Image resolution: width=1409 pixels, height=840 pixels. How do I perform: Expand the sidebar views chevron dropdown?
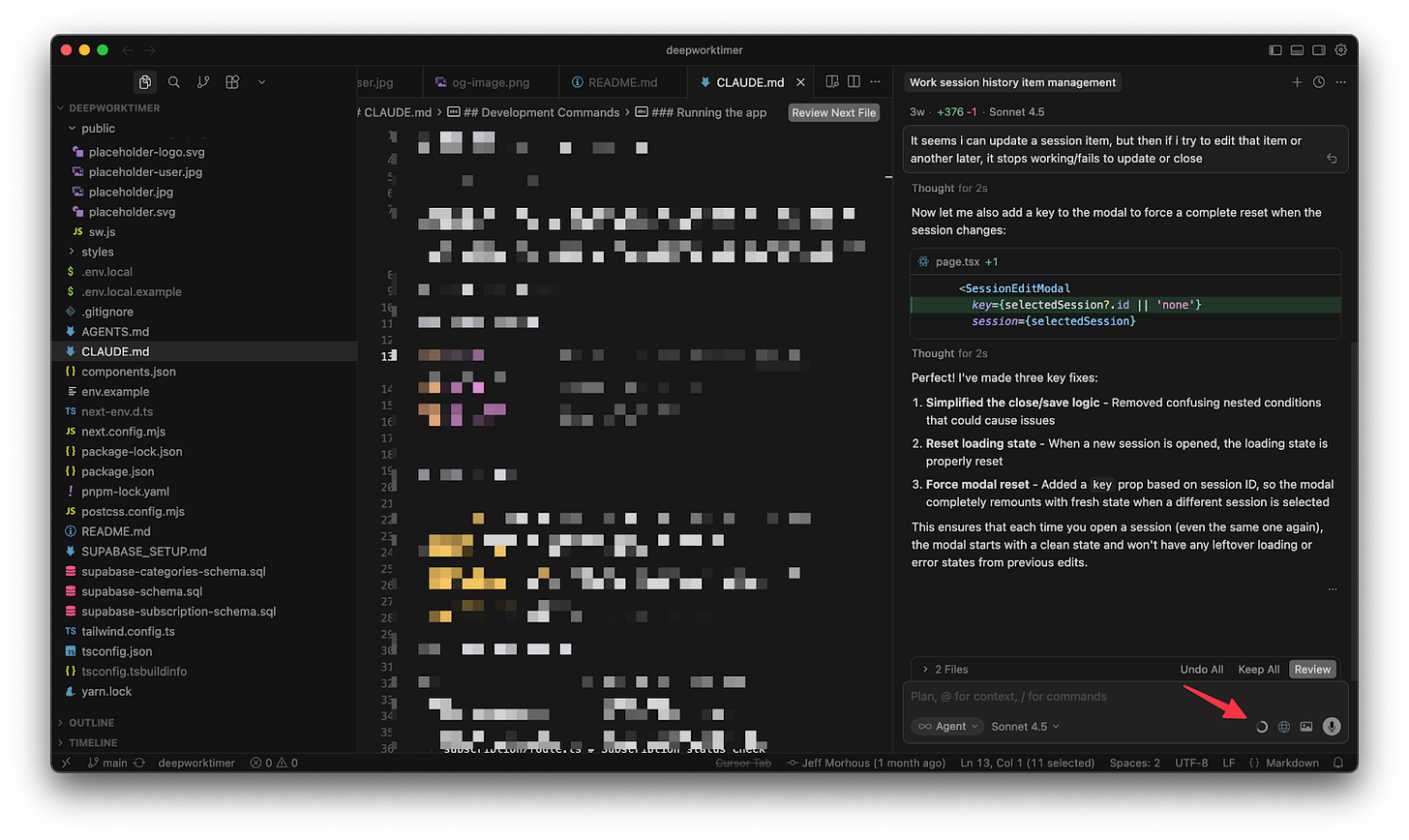click(x=261, y=82)
